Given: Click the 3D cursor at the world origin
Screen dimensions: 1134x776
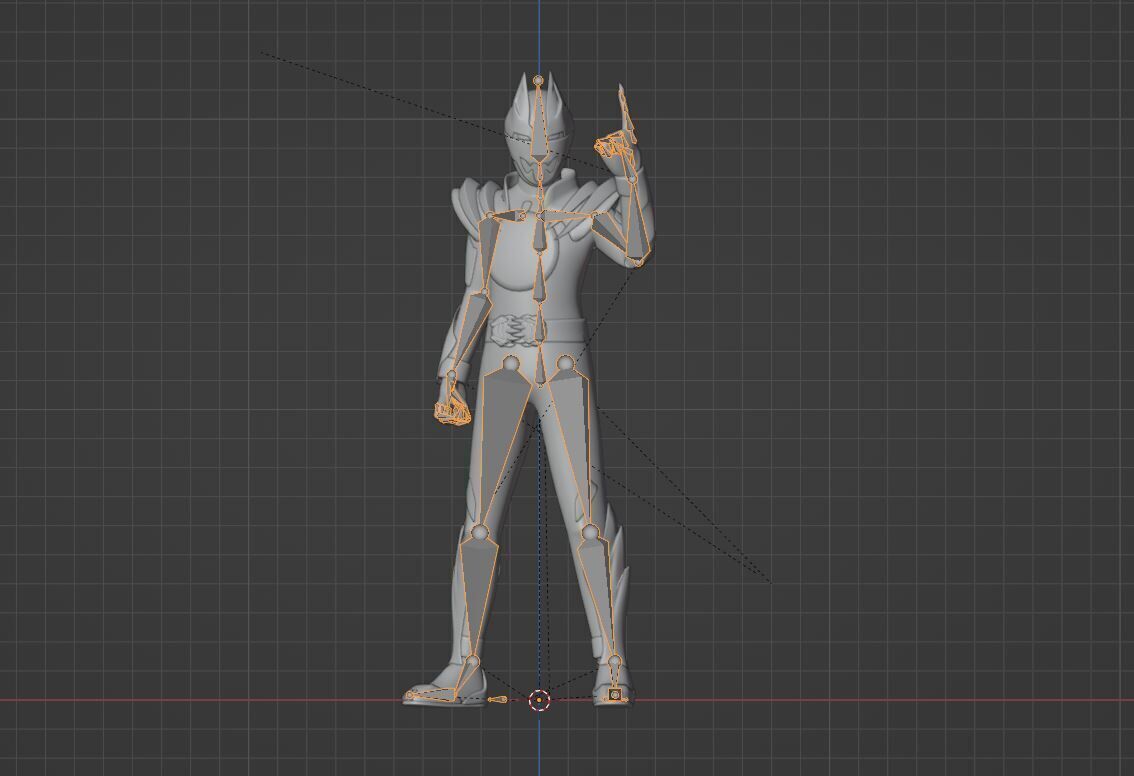Looking at the screenshot, I should pos(540,700).
